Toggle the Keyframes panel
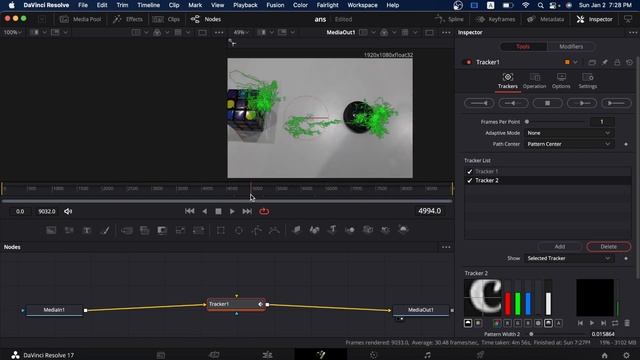This screenshot has height=360, width=640. click(496, 19)
